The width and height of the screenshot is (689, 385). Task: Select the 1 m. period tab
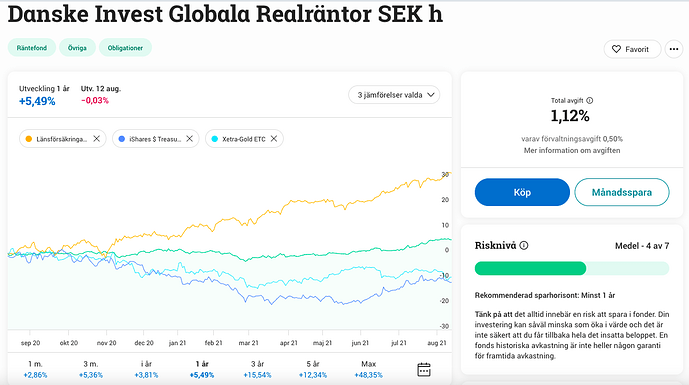coord(35,369)
